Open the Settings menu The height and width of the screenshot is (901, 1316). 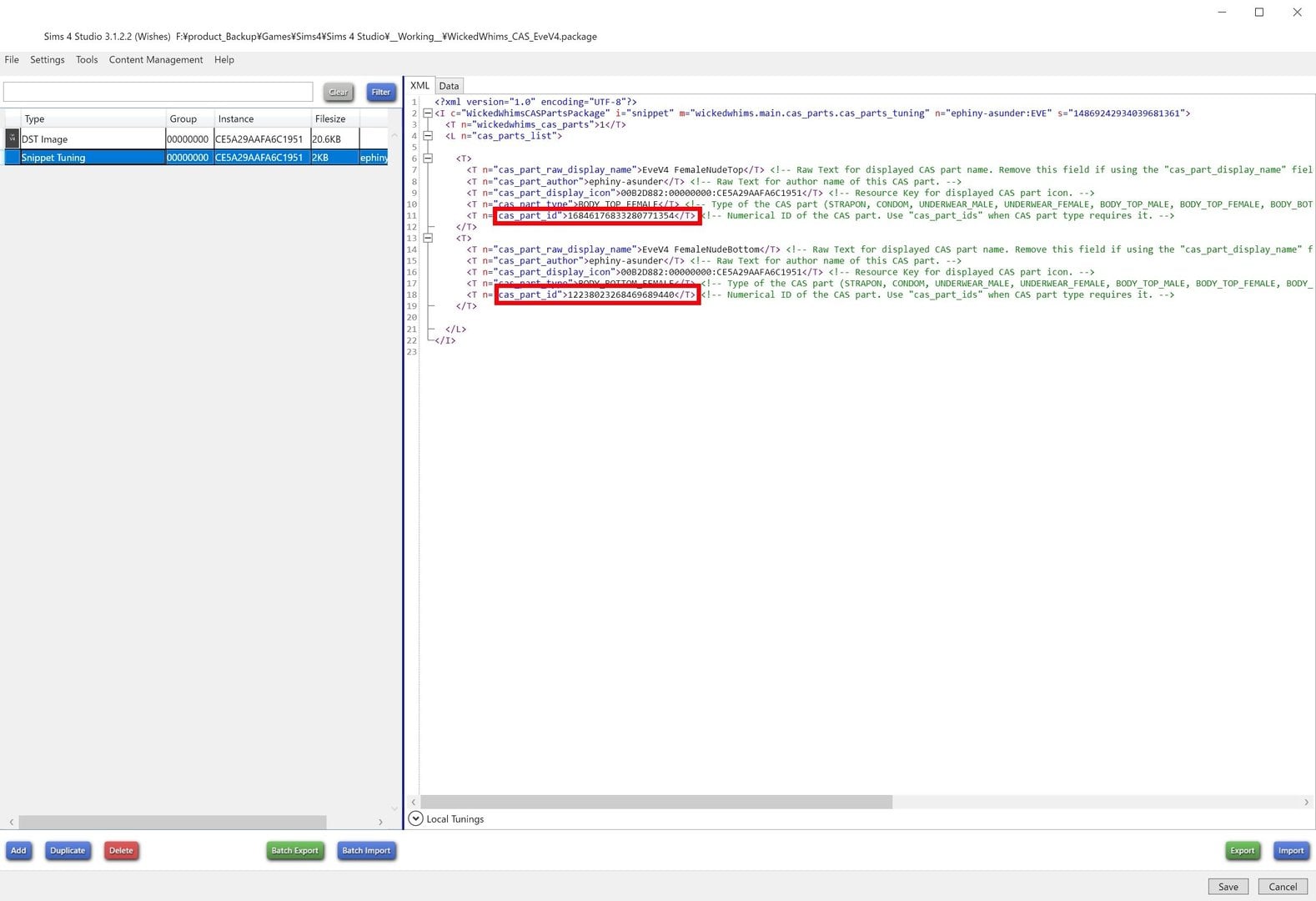coord(47,60)
